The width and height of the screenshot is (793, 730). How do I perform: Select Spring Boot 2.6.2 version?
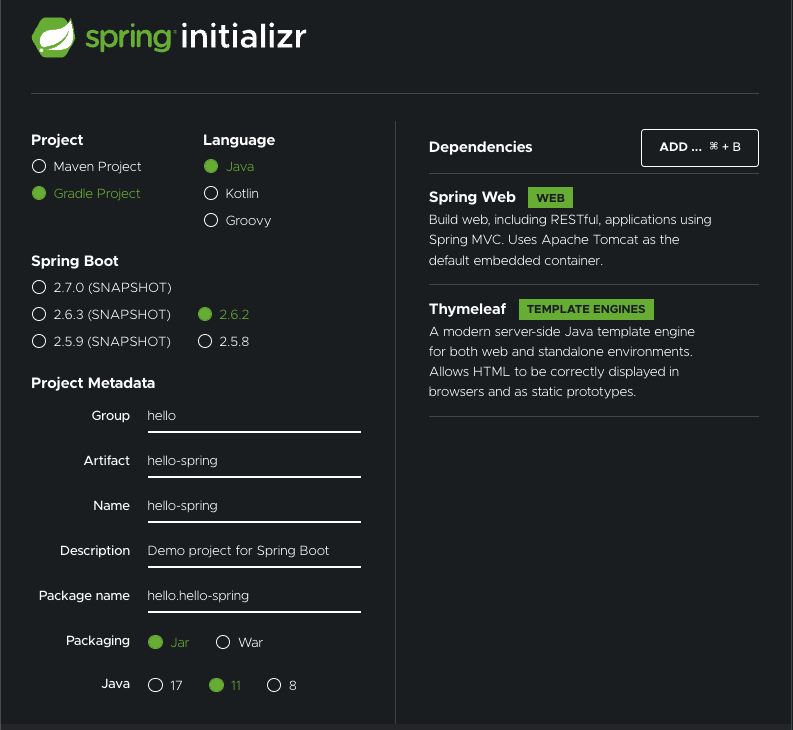[x=205, y=314]
